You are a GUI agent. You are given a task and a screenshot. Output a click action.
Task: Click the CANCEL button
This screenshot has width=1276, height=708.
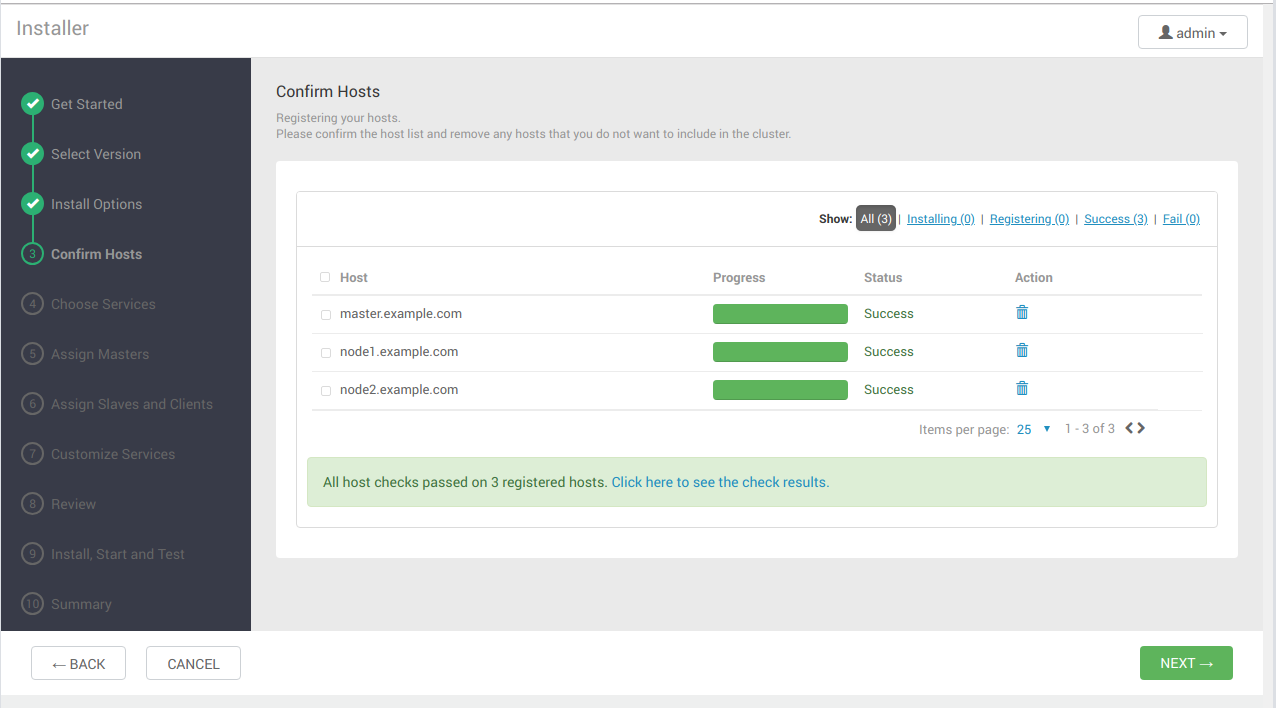pos(193,664)
